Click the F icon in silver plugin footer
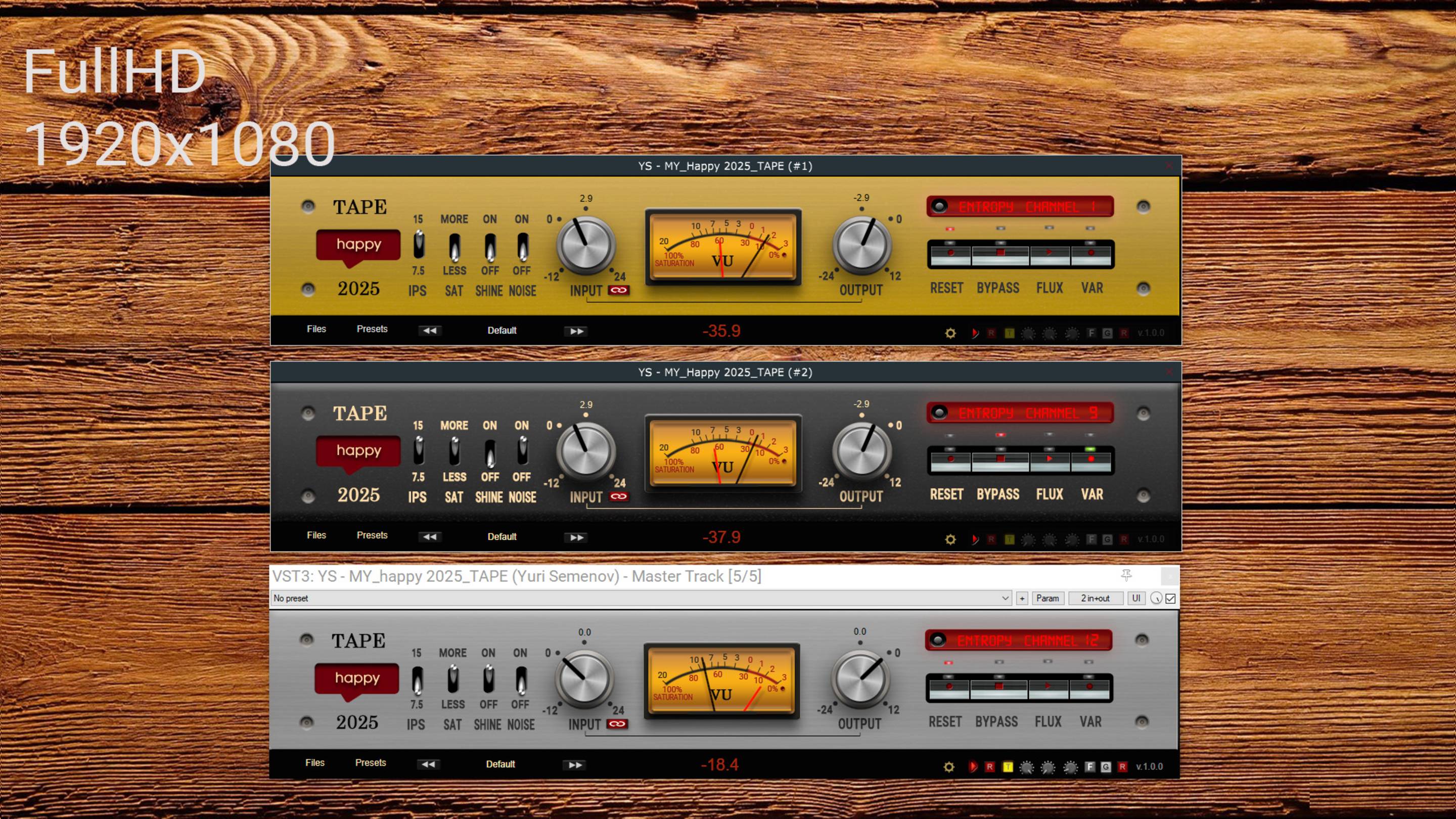The height and width of the screenshot is (819, 1456). (1090, 767)
